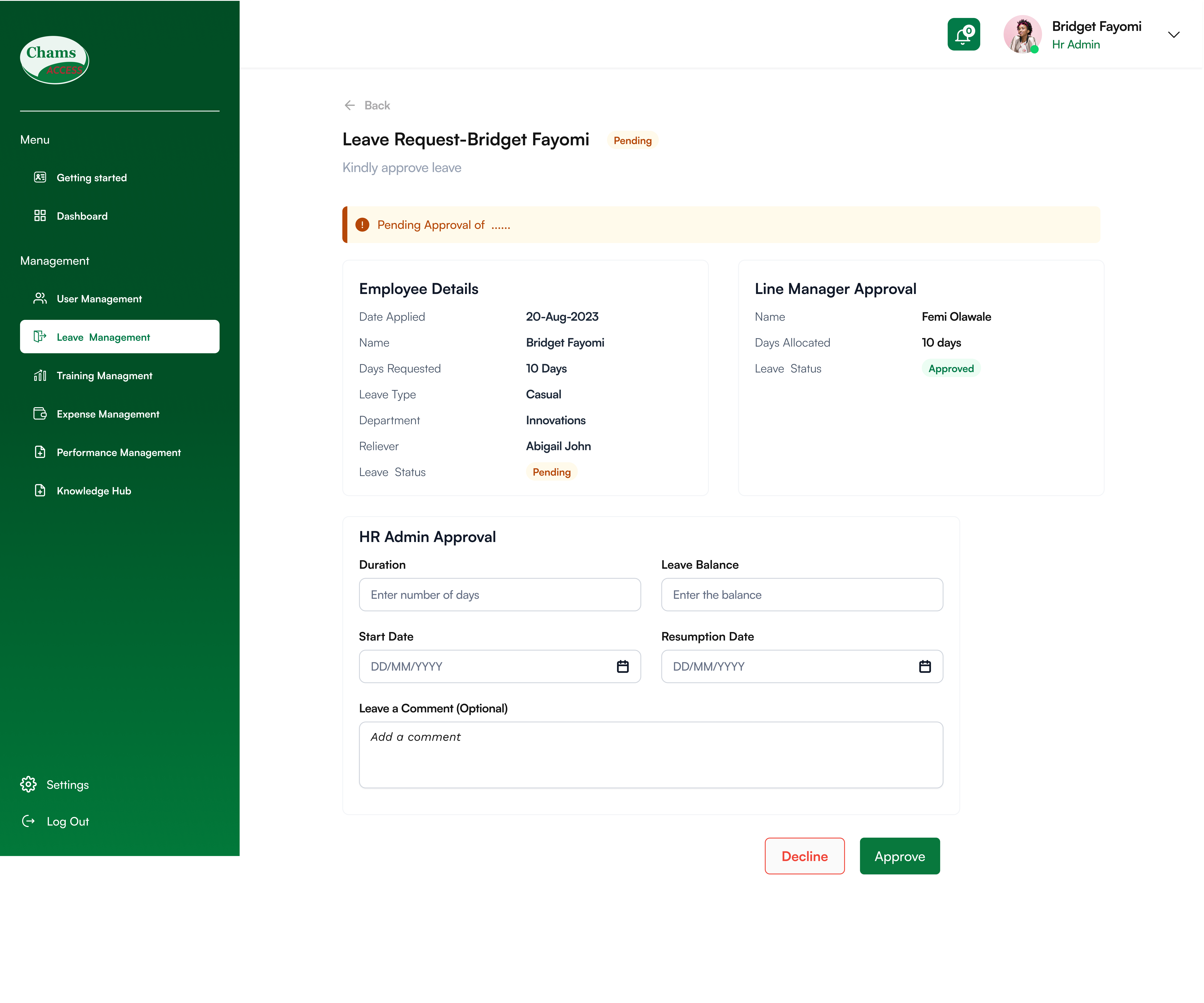Approve the leave request
The image size is (1204, 1003).
(900, 856)
